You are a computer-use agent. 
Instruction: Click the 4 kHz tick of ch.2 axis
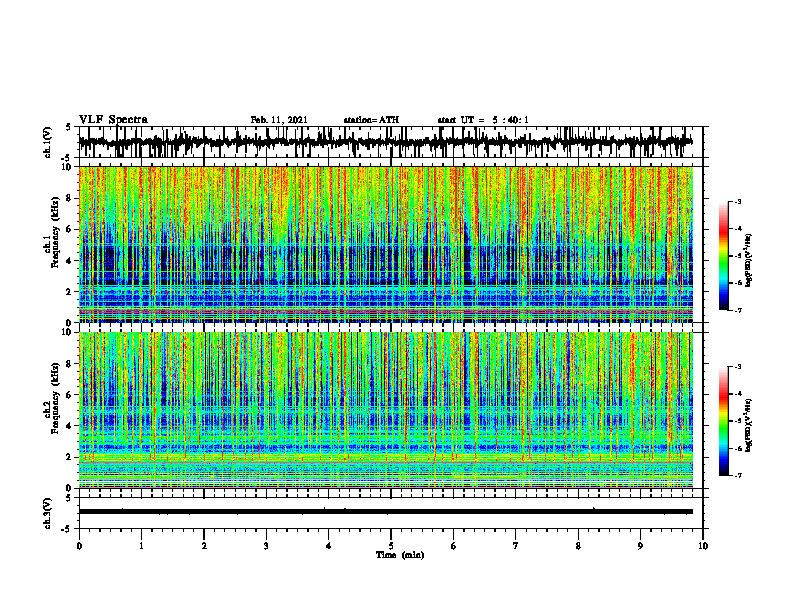[x=70, y=426]
